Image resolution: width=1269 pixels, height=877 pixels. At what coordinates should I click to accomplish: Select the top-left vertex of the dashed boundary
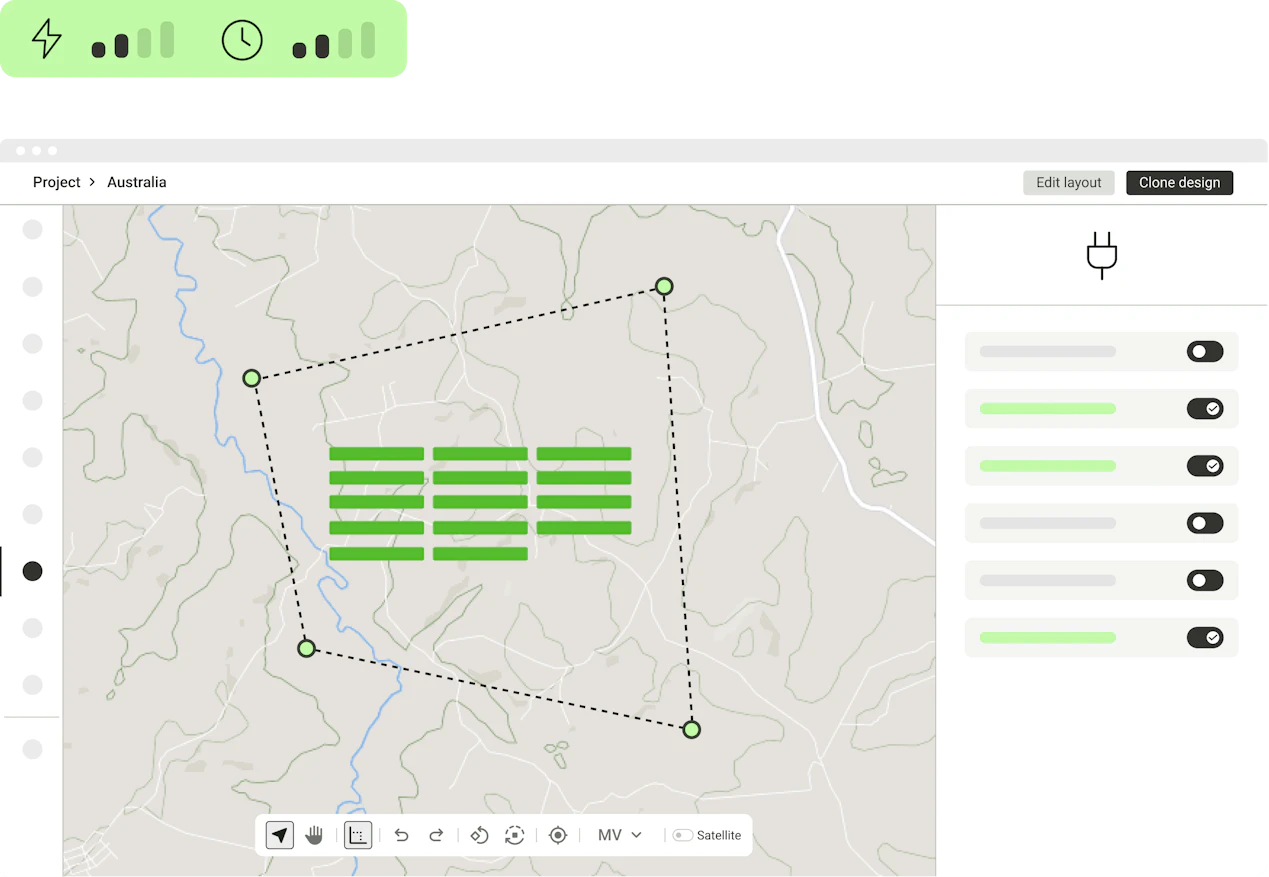pyautogui.click(x=252, y=378)
